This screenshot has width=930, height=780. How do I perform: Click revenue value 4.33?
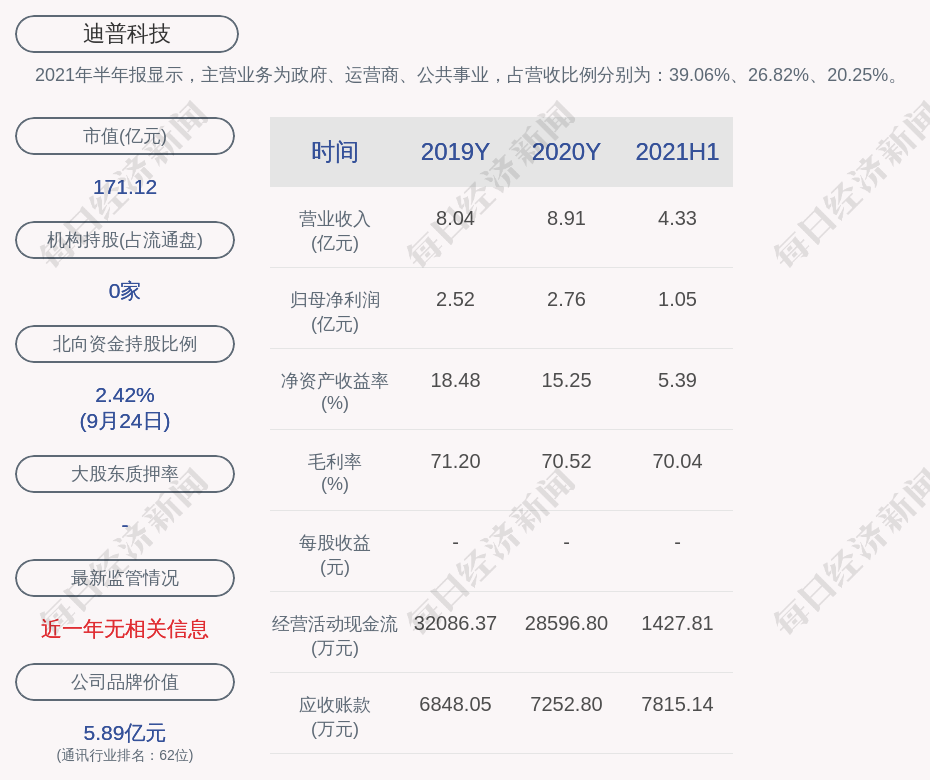coord(677,218)
